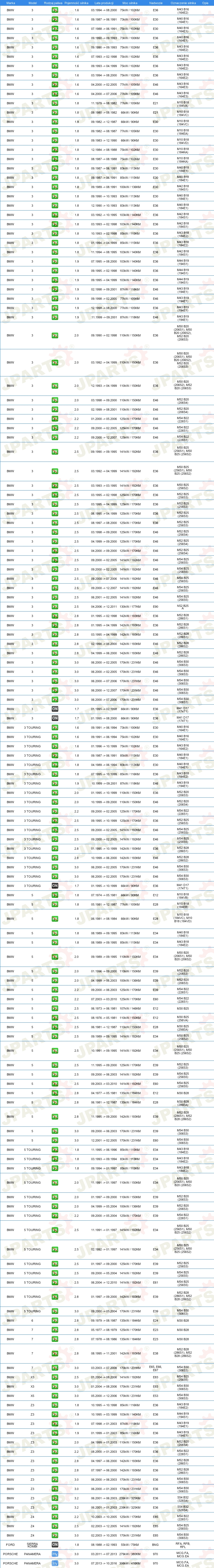
Task: Click the Pojemność silnika column header
Action: [x=77, y=3]
